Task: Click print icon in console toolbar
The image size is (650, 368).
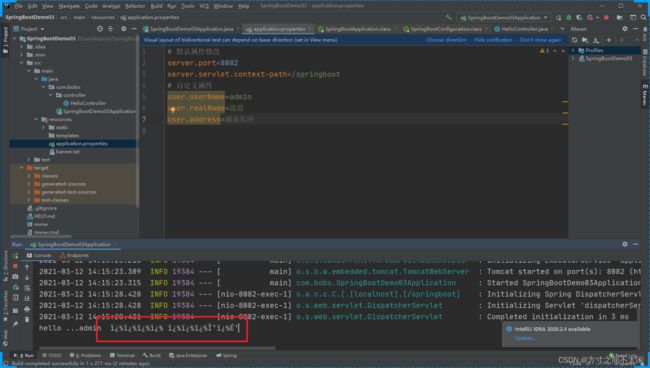Action: [x=27, y=309]
